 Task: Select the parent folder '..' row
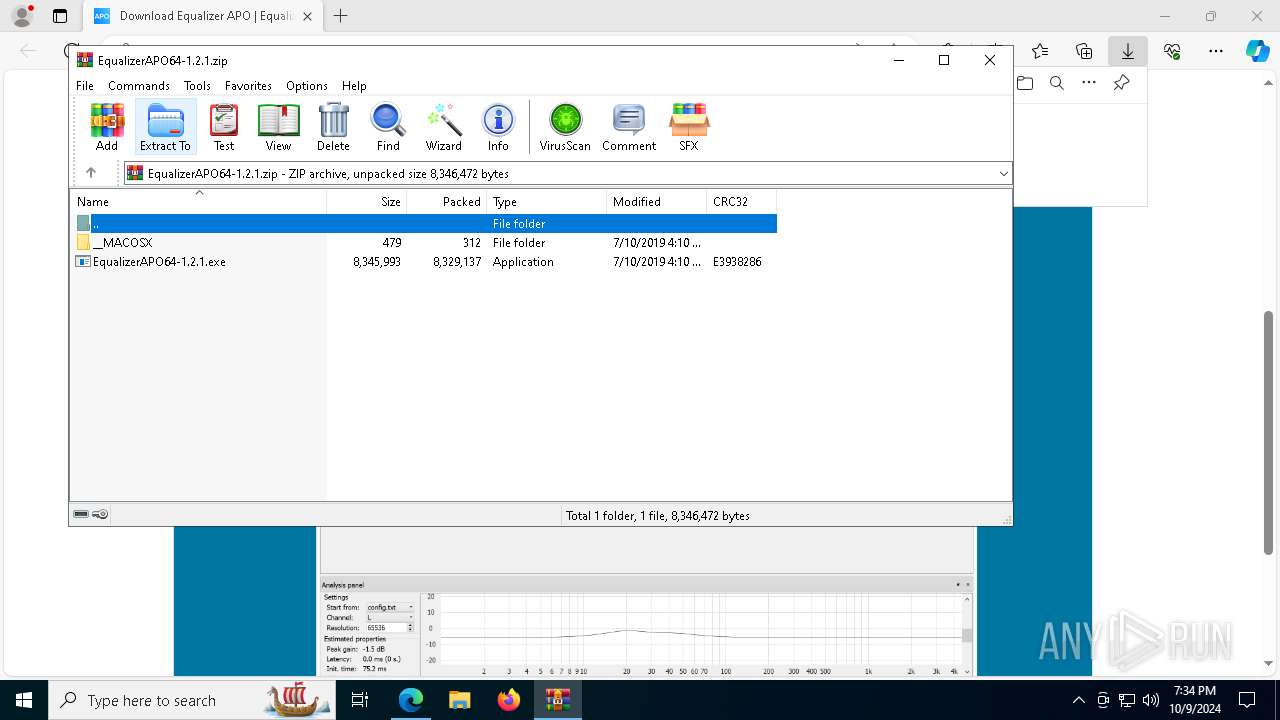click(424, 223)
